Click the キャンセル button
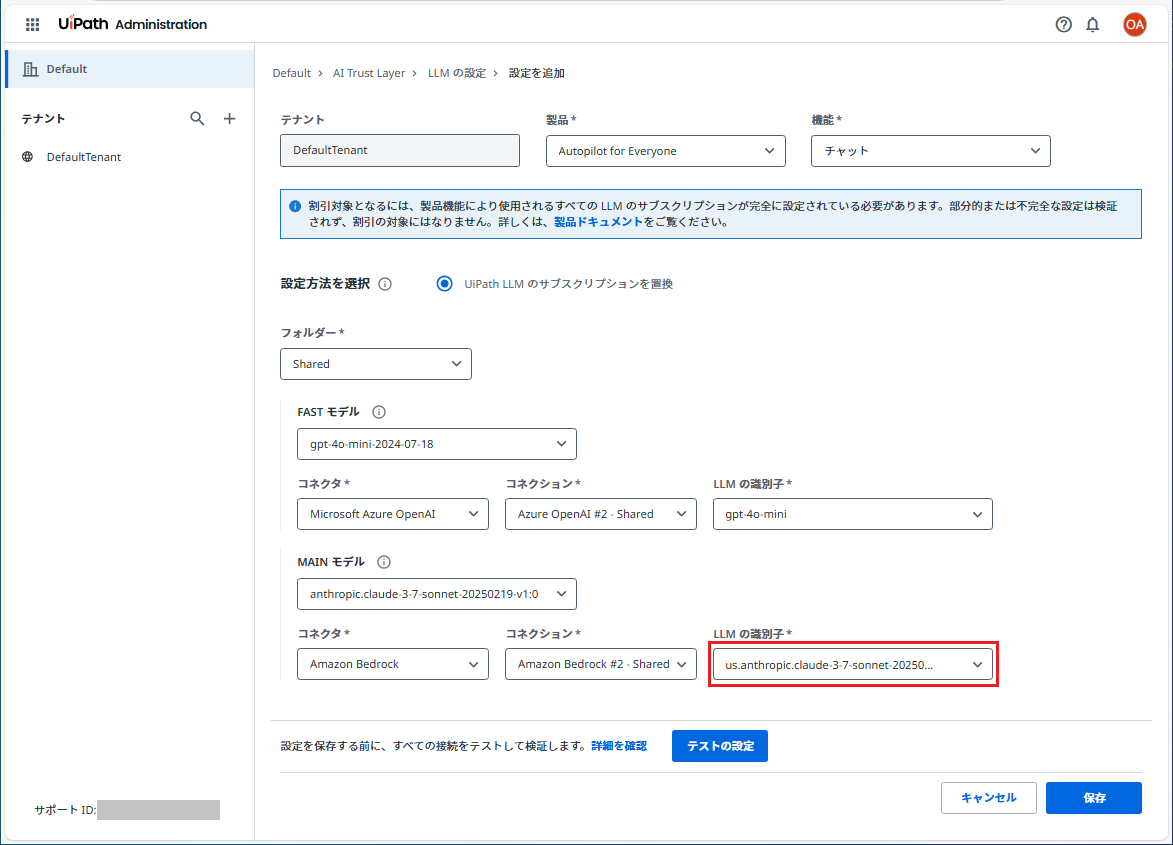1173x845 pixels. pyautogui.click(x=988, y=798)
